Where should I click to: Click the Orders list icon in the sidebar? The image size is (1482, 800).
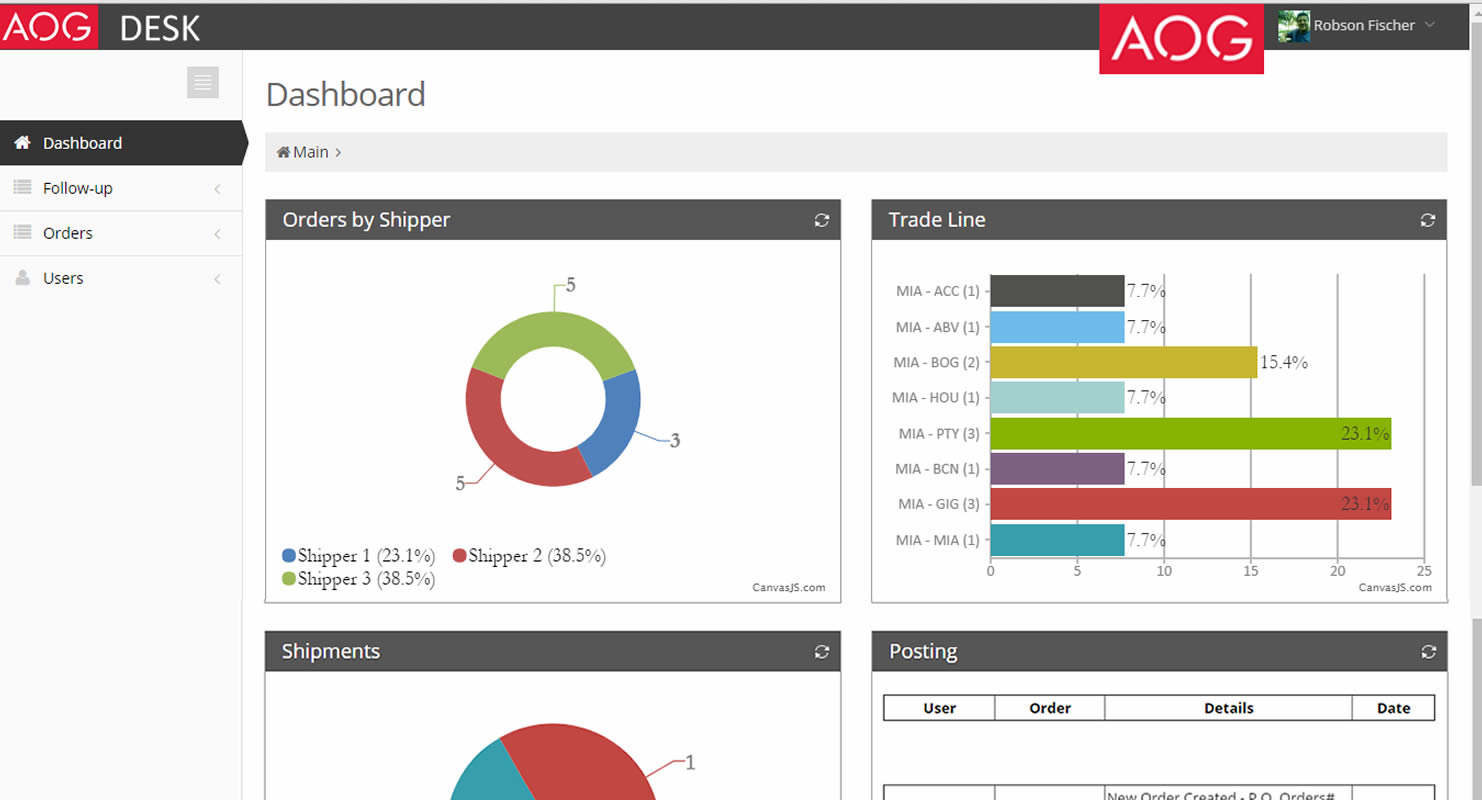tap(22, 233)
